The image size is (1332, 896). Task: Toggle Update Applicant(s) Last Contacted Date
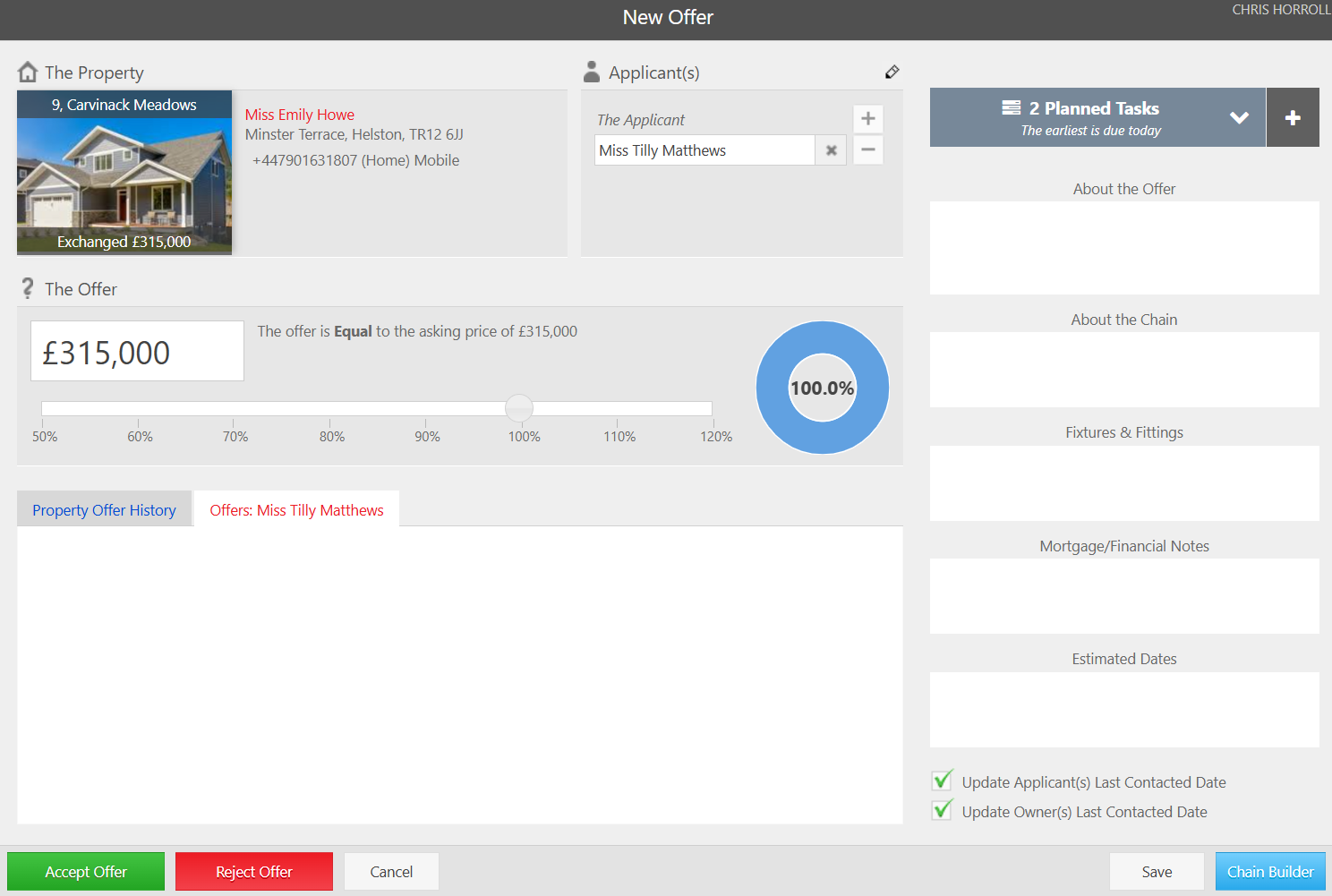click(x=942, y=781)
